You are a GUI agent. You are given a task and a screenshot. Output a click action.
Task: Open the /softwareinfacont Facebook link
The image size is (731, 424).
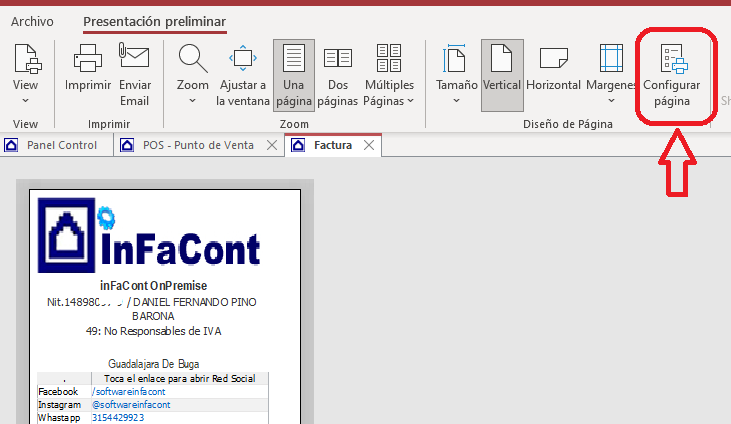pyautogui.click(x=129, y=391)
